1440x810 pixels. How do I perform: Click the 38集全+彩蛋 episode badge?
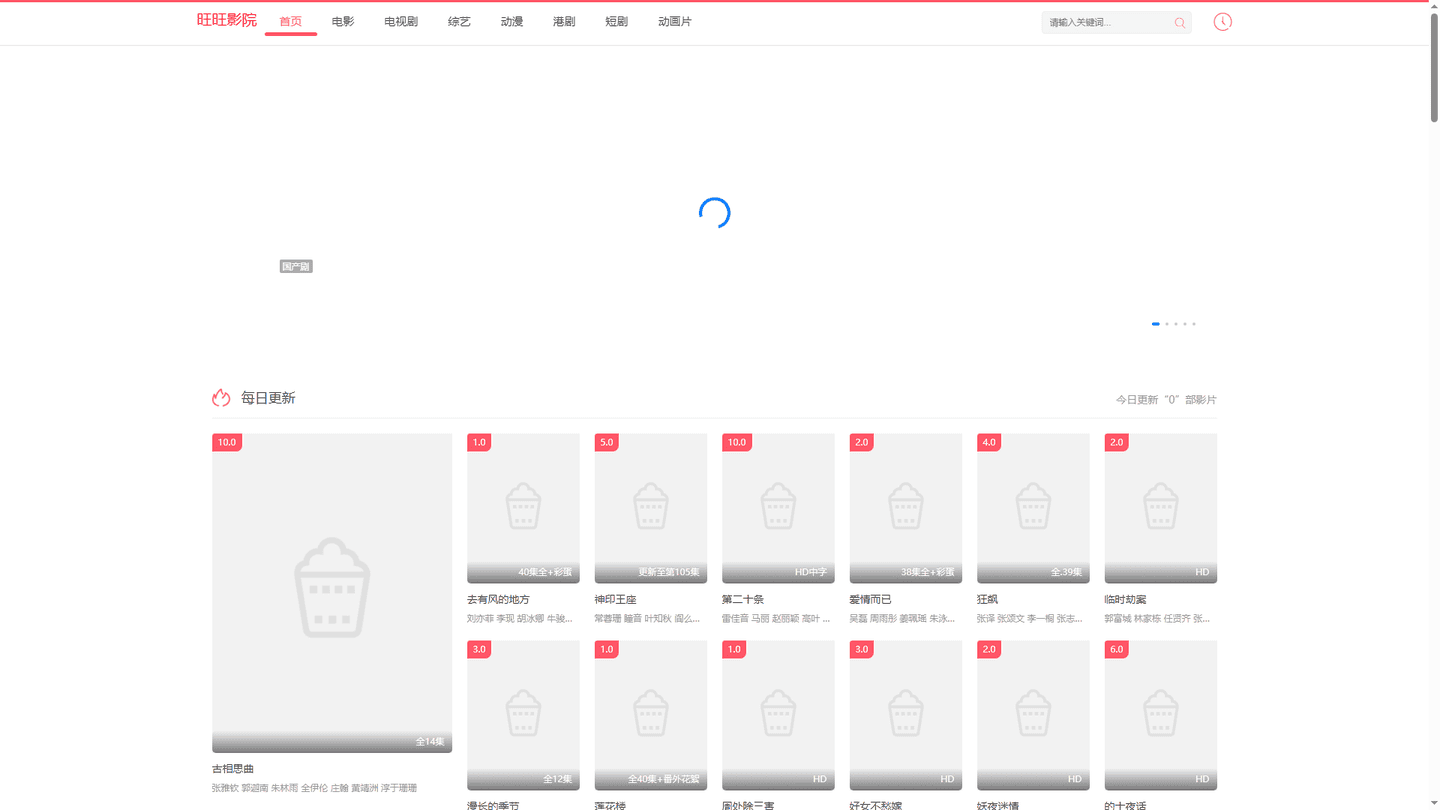[x=928, y=573]
